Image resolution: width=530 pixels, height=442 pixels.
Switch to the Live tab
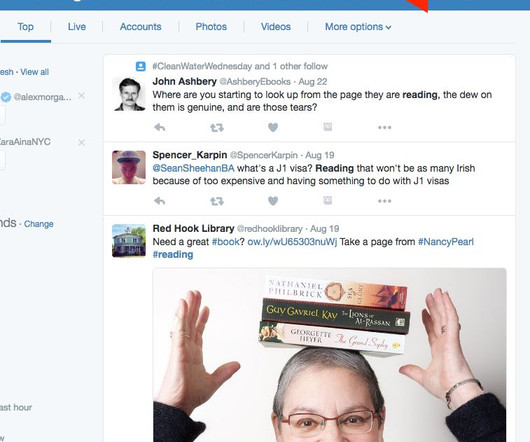click(77, 27)
